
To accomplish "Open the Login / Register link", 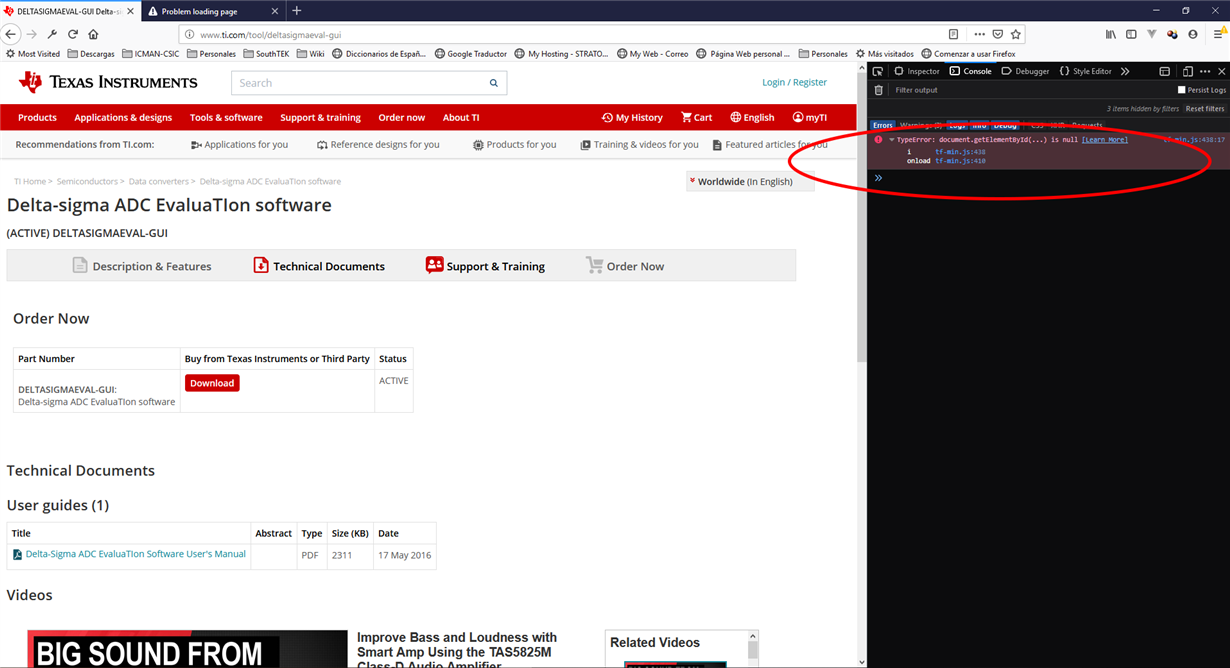I will [794, 82].
